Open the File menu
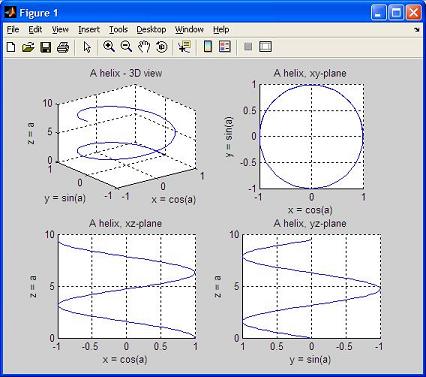The image size is (426, 377). pyautogui.click(x=13, y=30)
